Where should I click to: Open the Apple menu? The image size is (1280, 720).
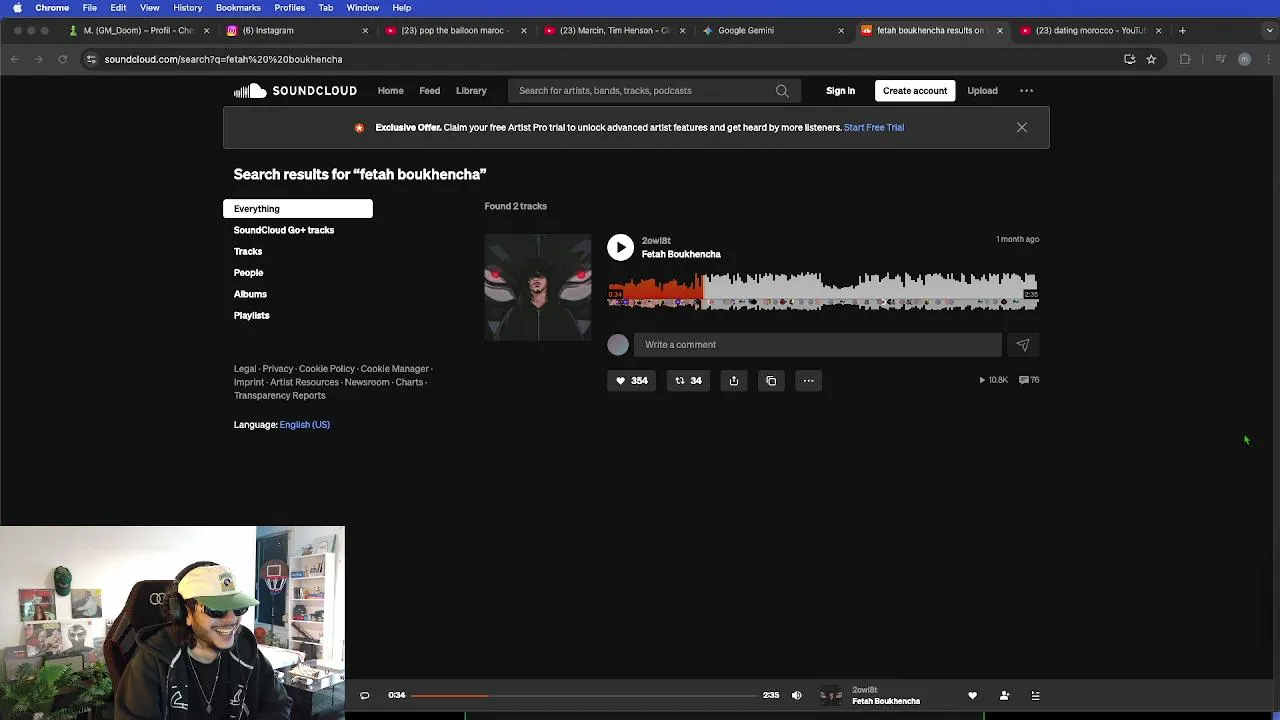[17, 8]
